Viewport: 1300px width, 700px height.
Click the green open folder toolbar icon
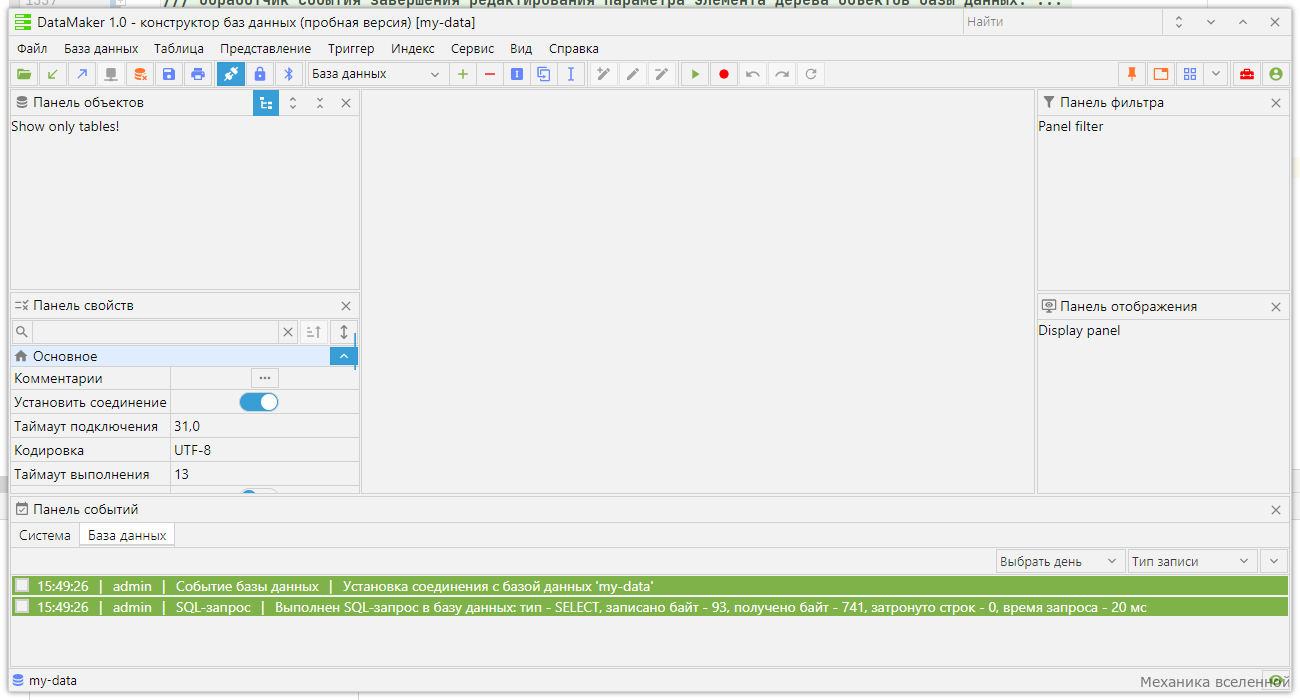pyautogui.click(x=24, y=74)
